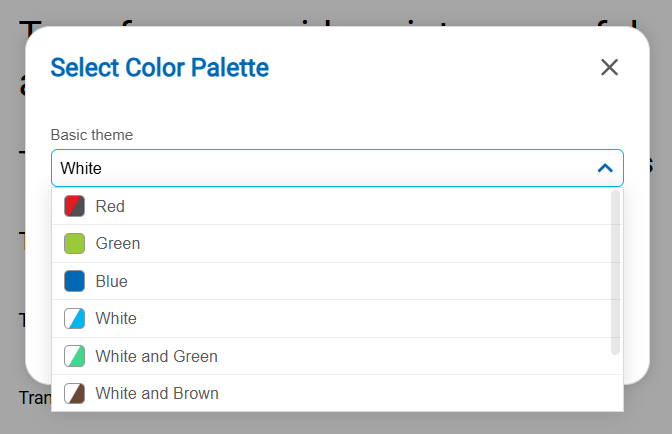
Task: Click the white and blue White swatch icon
Action: pos(74,318)
